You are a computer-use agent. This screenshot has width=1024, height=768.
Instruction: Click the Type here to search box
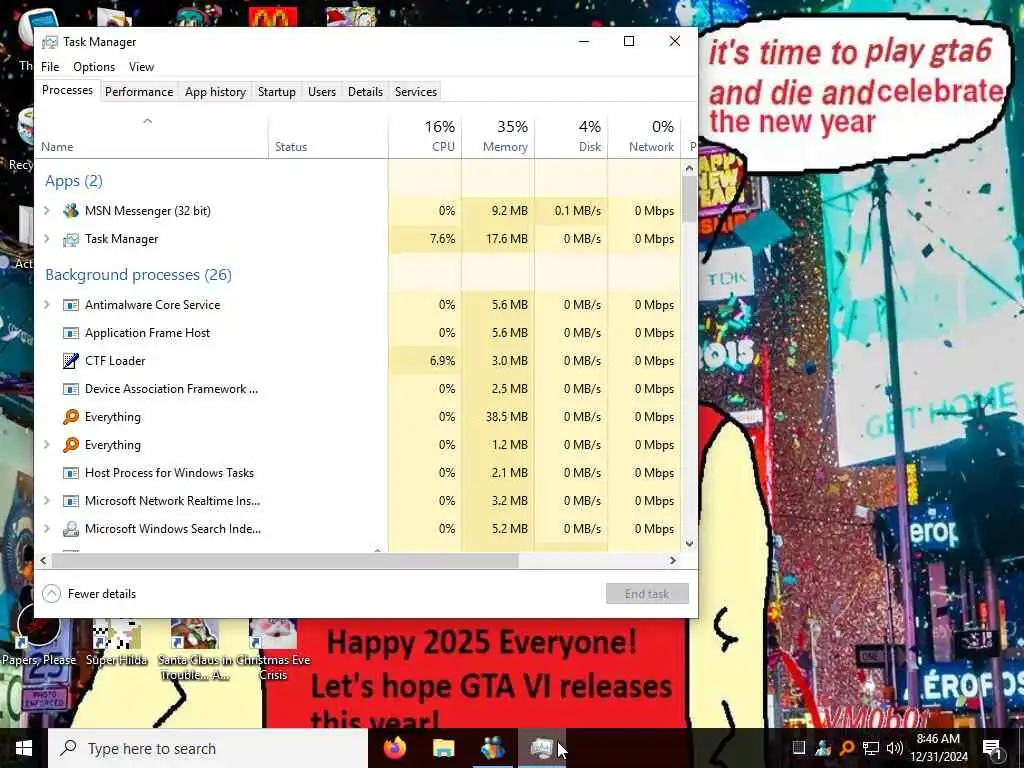(208, 748)
